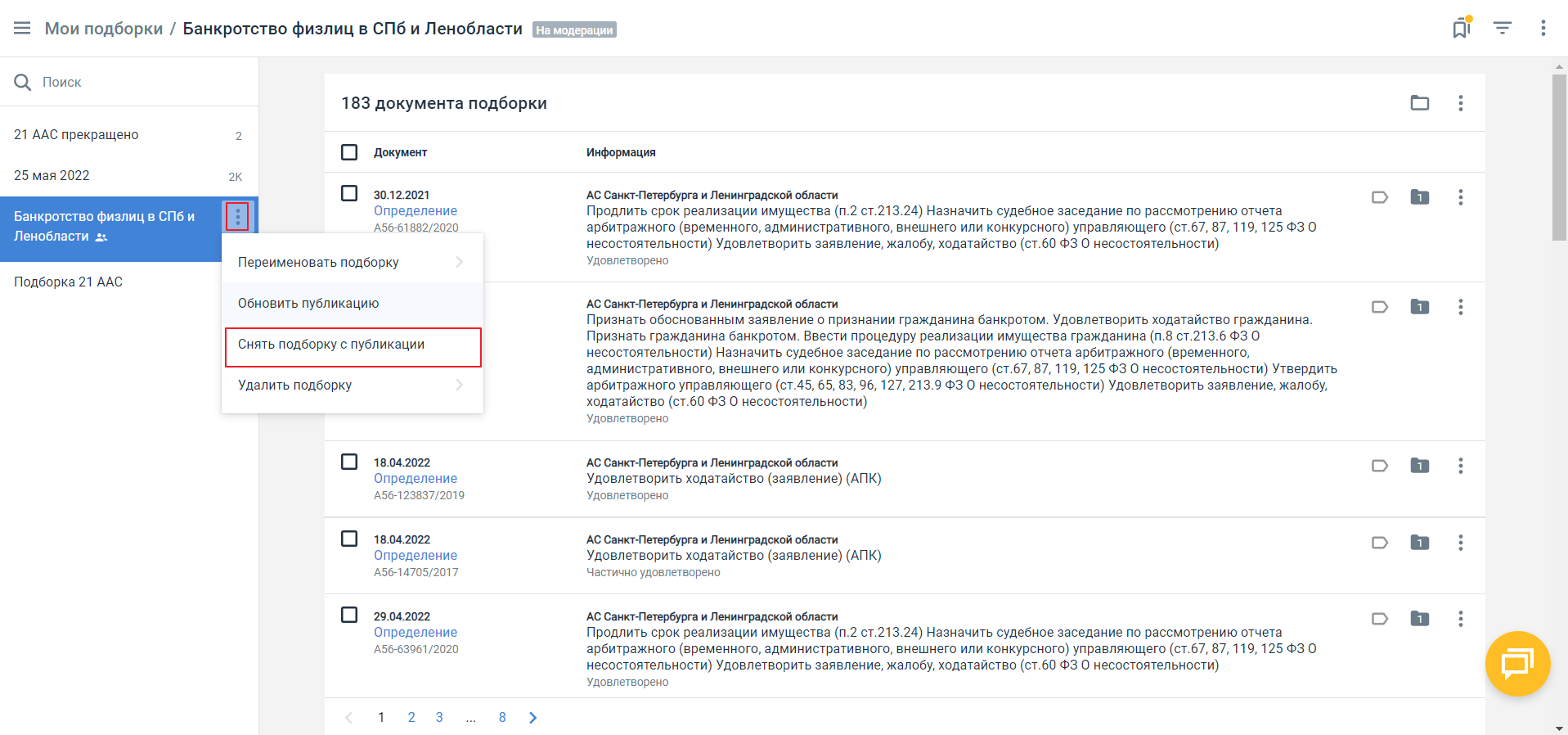Select Обновить публикацию menu item

coord(353,303)
